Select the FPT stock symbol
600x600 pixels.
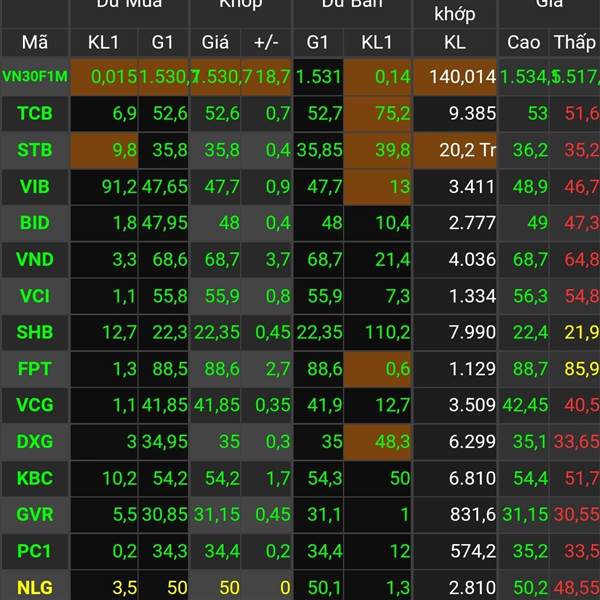point(35,368)
